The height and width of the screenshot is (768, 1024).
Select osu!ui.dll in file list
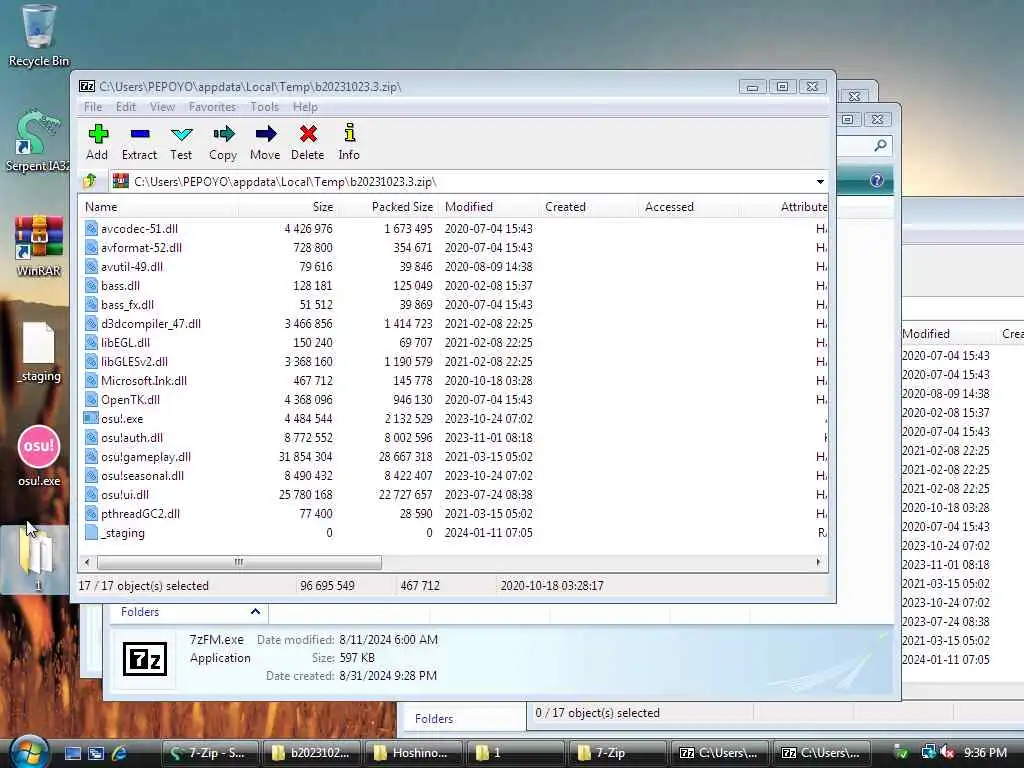(124, 494)
